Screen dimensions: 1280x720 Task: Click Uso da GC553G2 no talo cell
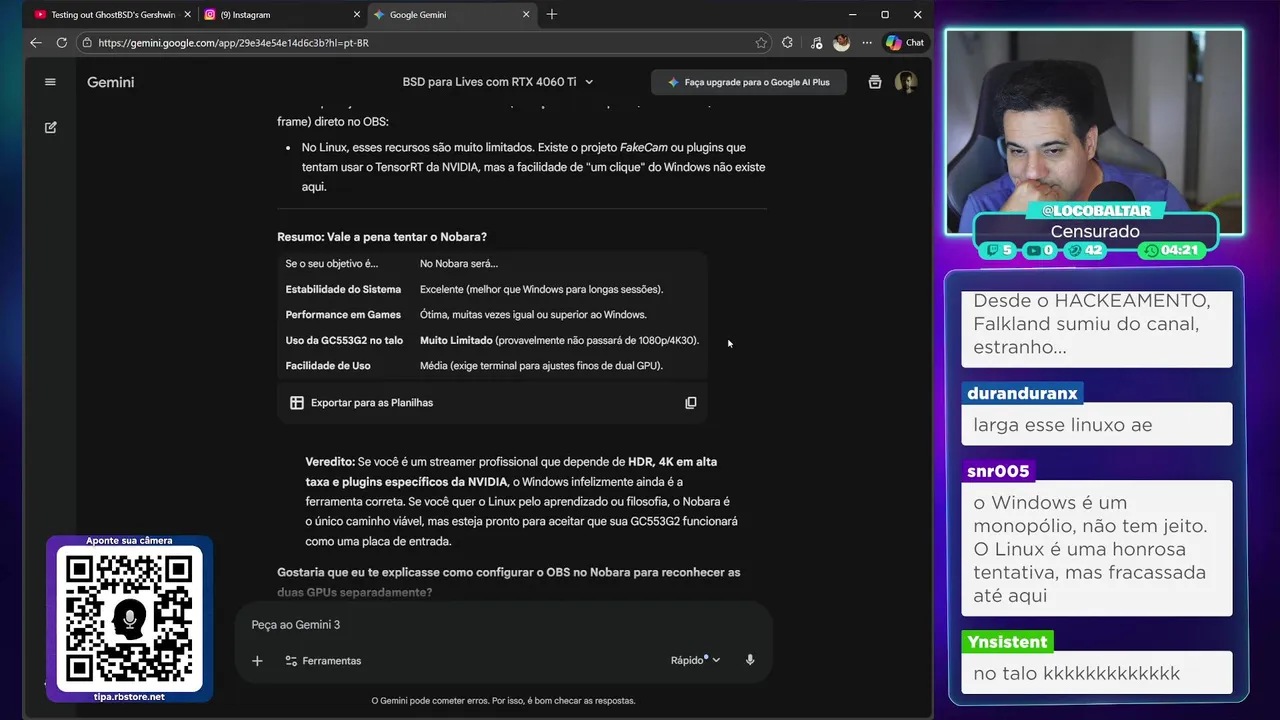click(344, 340)
